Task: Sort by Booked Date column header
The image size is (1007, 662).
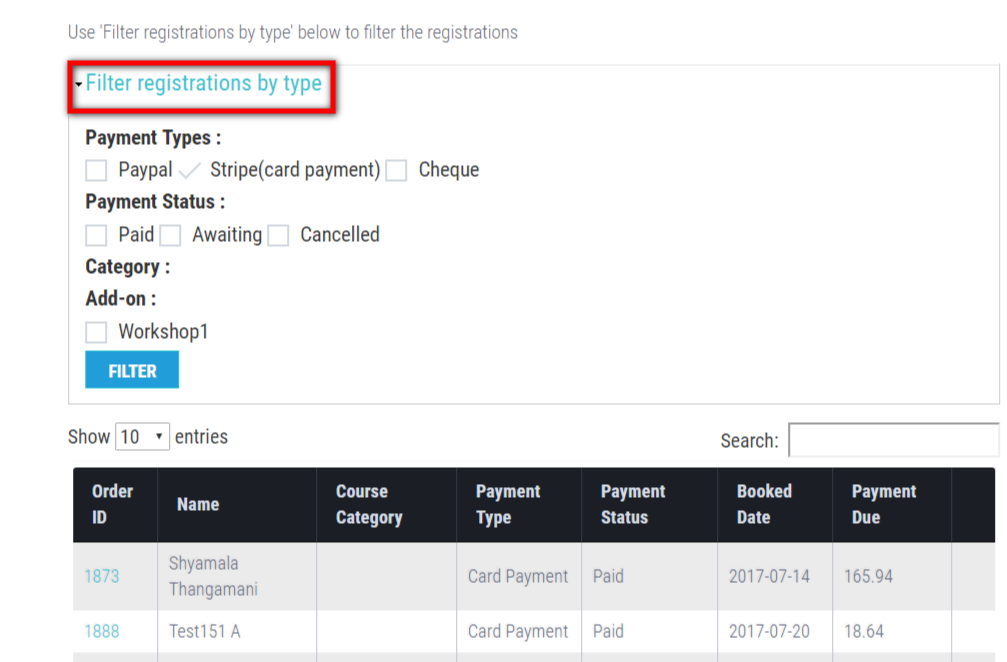Action: [775, 505]
